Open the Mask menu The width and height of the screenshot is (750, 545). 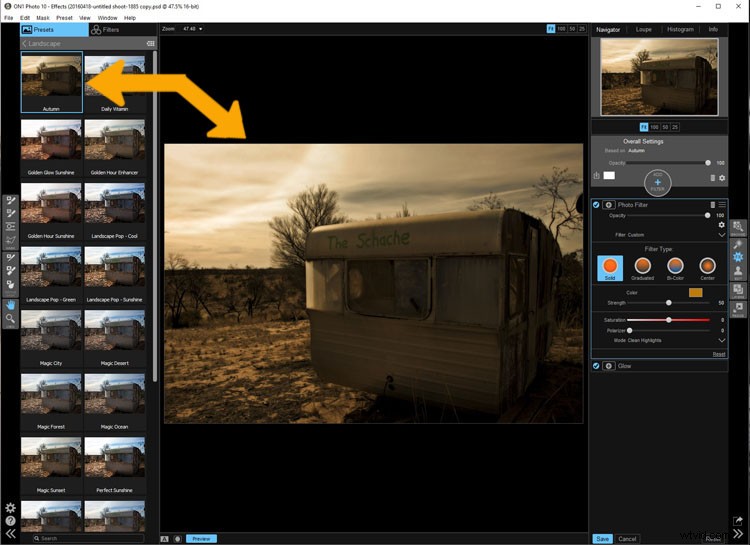[x=43, y=18]
